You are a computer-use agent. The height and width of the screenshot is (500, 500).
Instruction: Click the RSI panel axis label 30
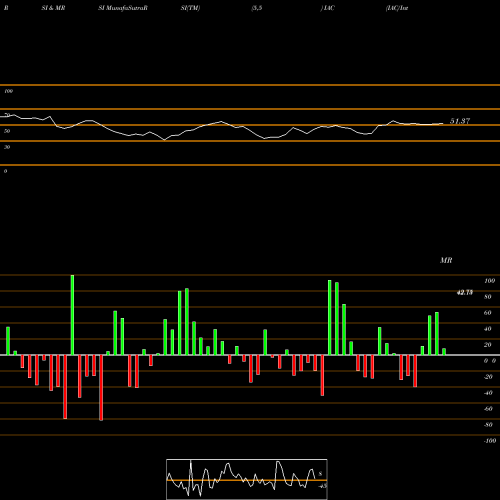pos(7,147)
